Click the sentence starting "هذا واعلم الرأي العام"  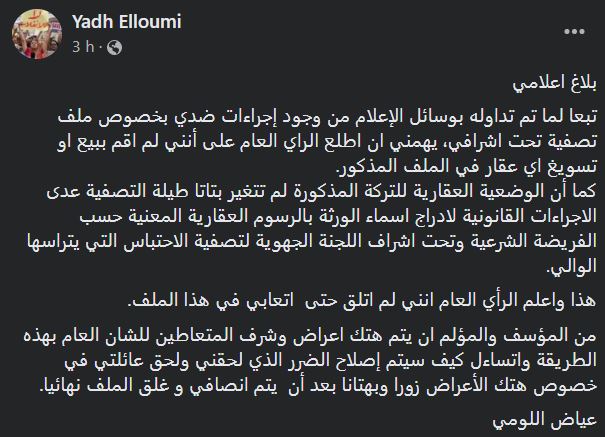coord(362,300)
